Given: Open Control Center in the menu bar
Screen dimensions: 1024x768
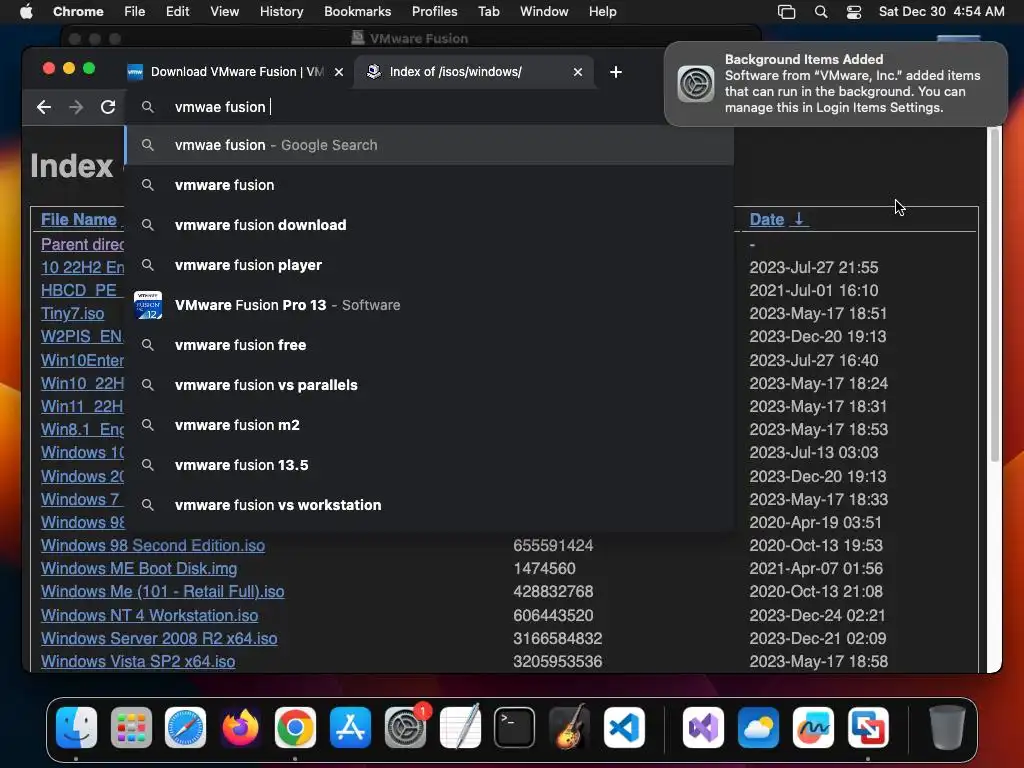Looking at the screenshot, I should [x=854, y=12].
